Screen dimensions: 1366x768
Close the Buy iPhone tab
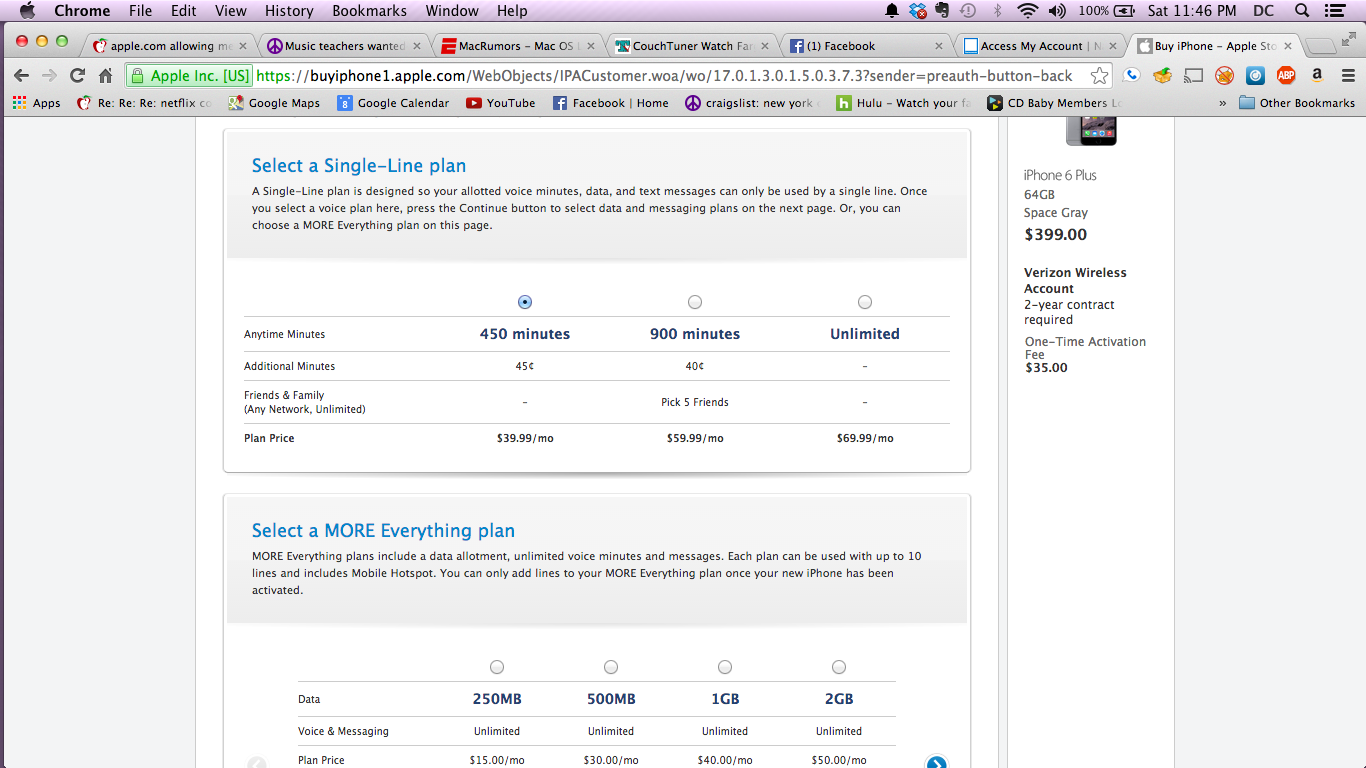click(1287, 46)
